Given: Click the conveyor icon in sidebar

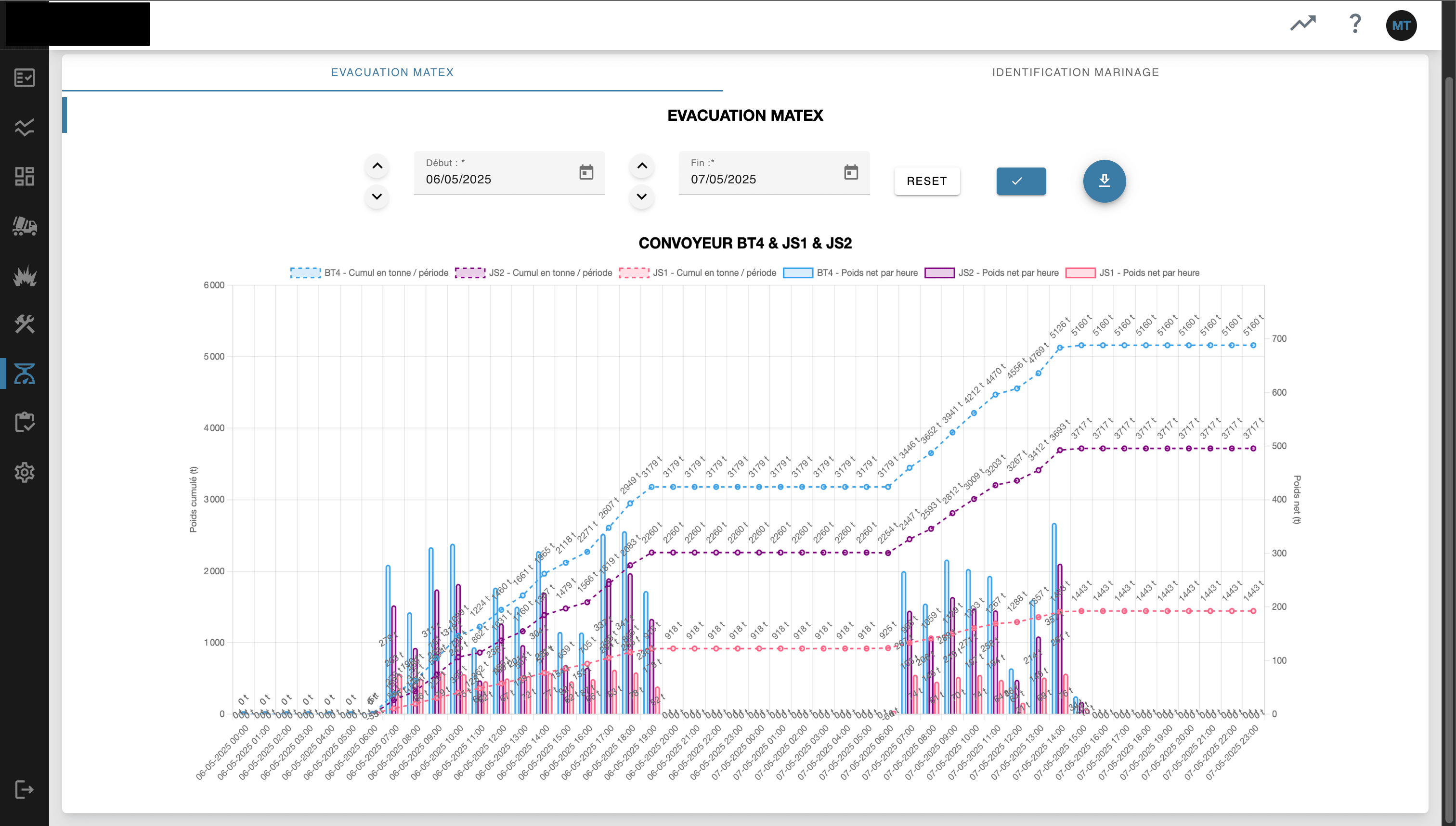Looking at the screenshot, I should click(25, 374).
